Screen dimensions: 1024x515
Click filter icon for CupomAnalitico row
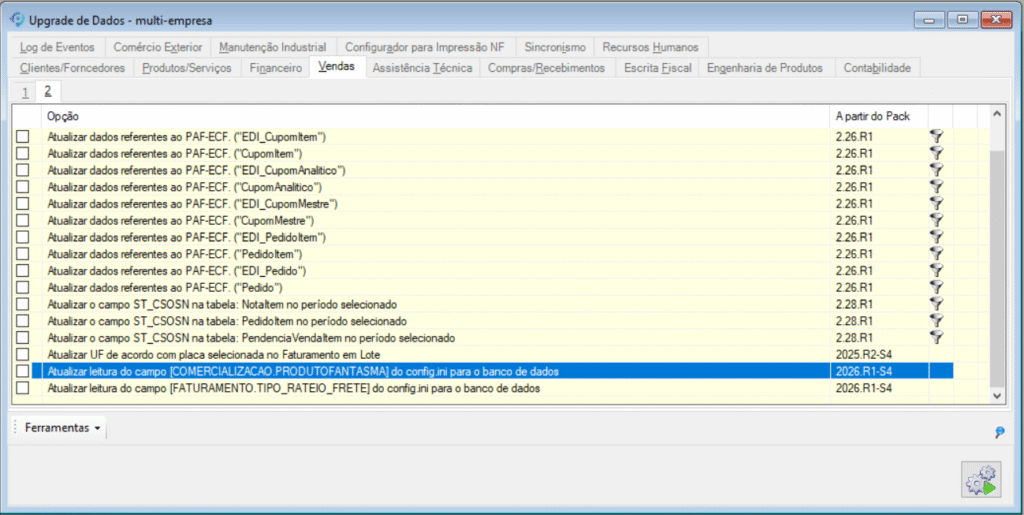click(x=936, y=187)
